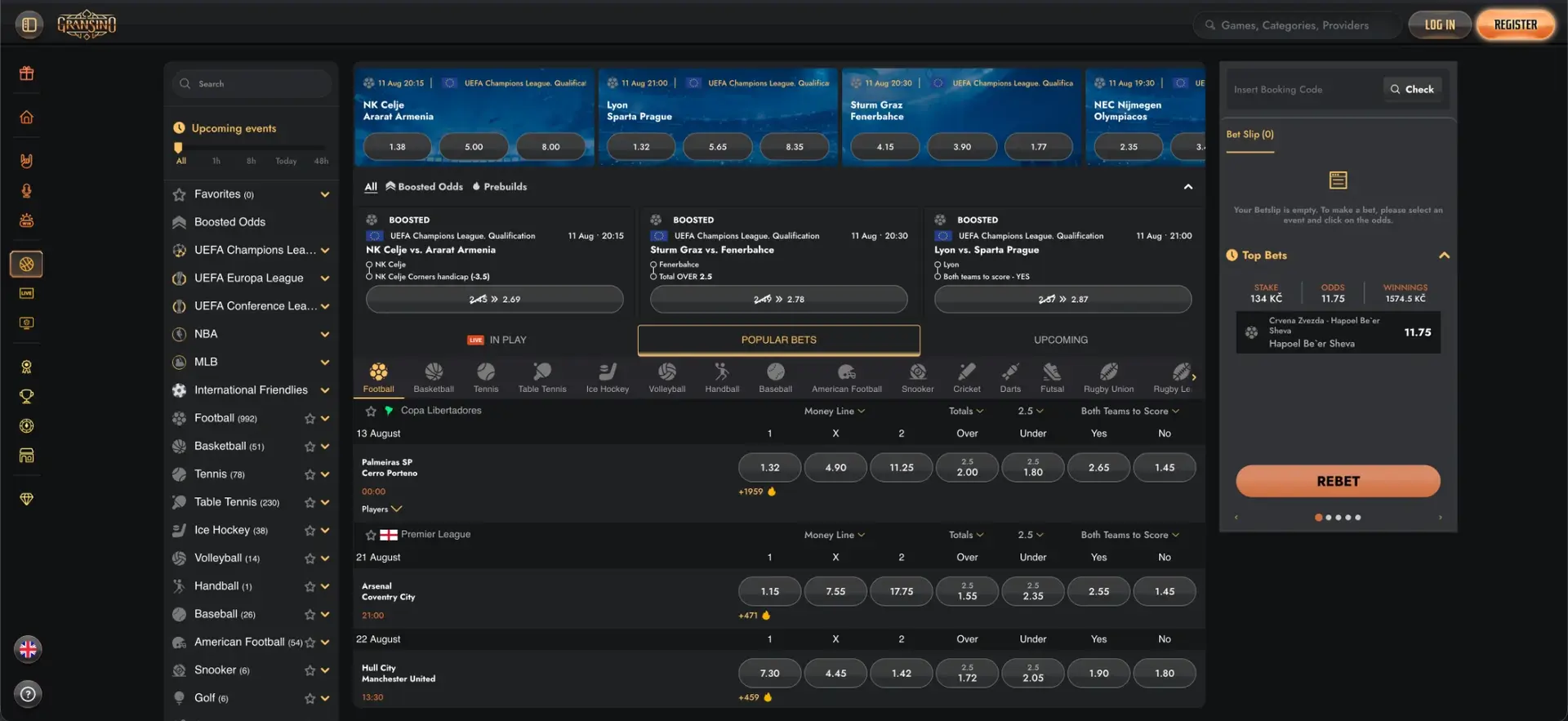Go to the home icon in left sidebar
The height and width of the screenshot is (721, 1568).
point(27,117)
